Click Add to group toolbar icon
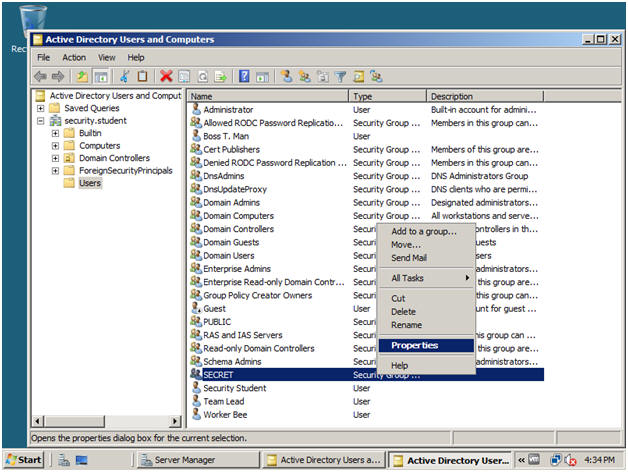This screenshot has height=472, width=628. [x=376, y=76]
